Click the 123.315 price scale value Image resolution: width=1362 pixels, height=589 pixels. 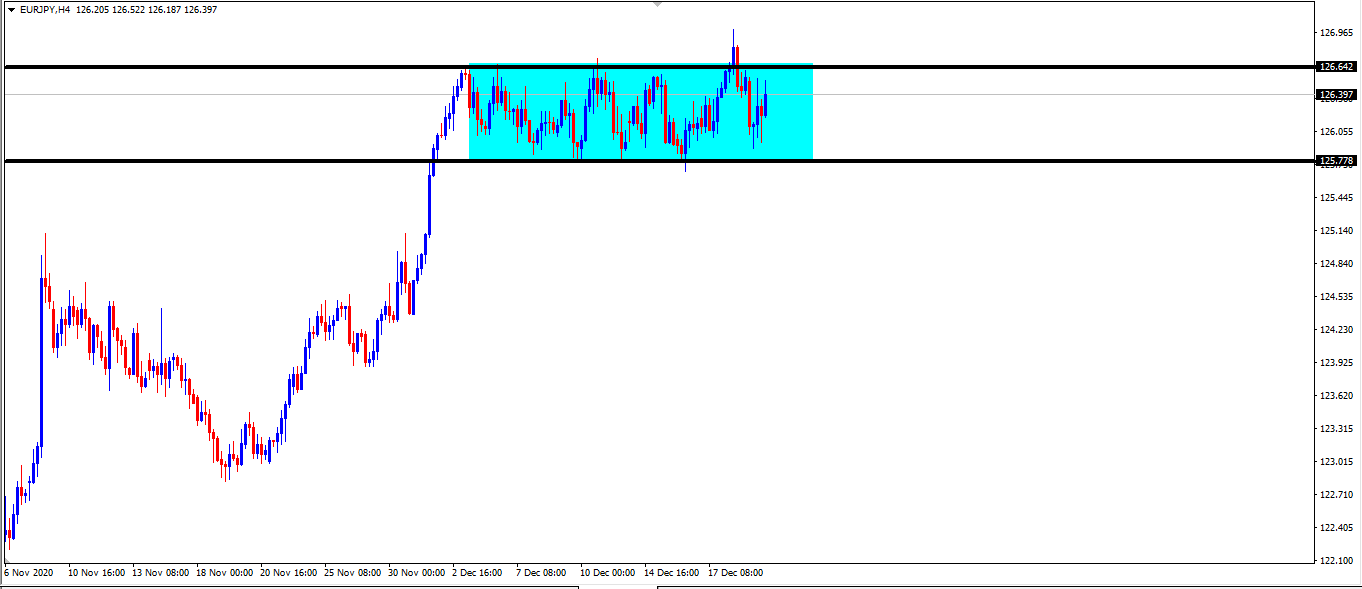click(1336, 429)
